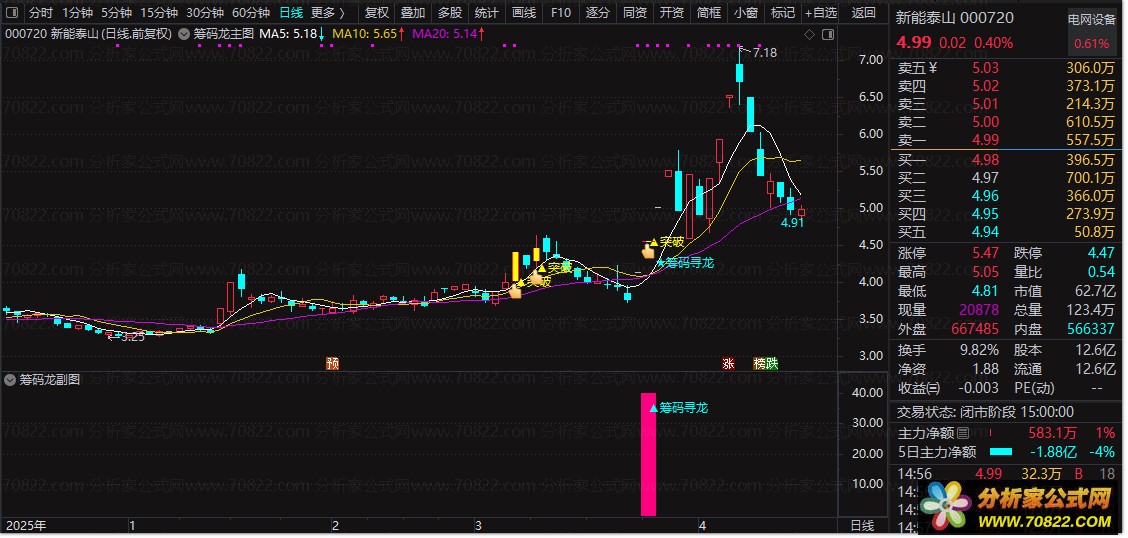Viewport: 1128px width, 538px height.
Task: Click the list icon next to 主力净额
Action: tap(963, 434)
